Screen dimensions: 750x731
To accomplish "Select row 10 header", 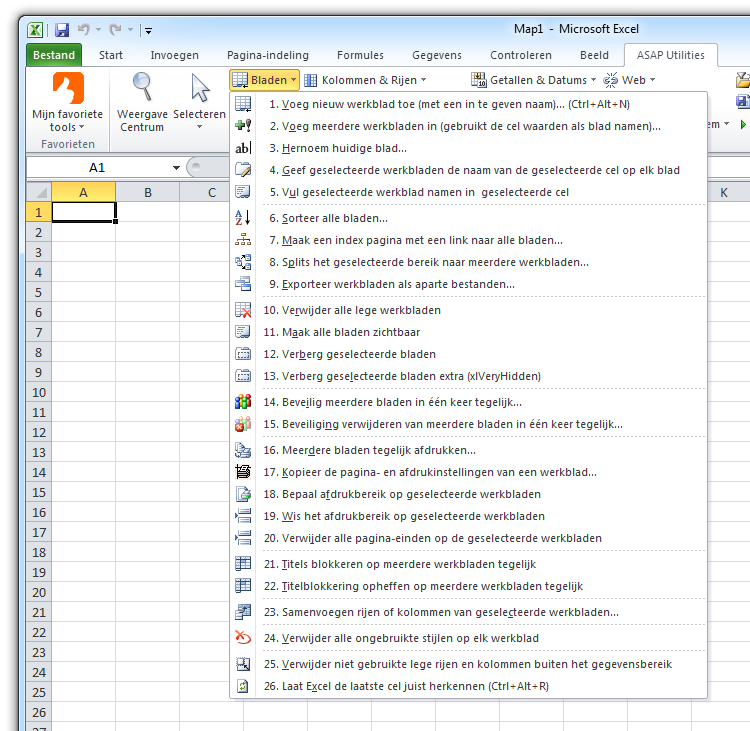I will [39, 392].
